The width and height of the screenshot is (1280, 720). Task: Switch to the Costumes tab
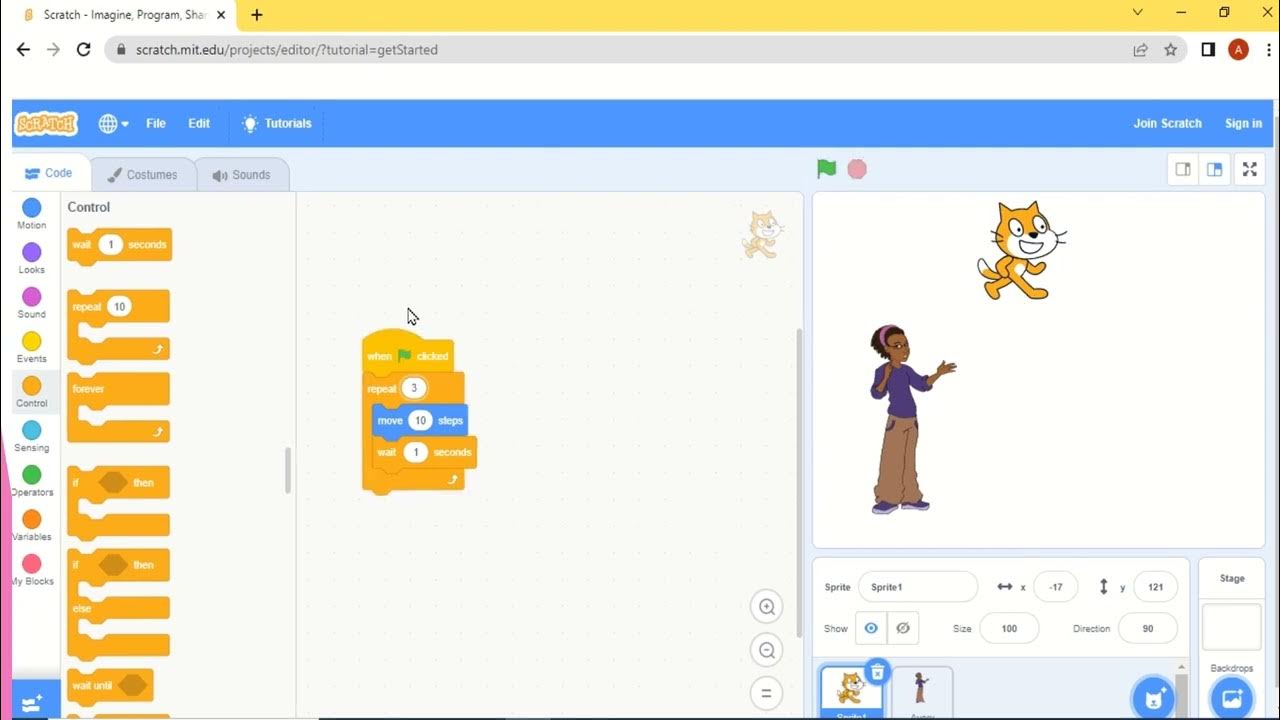pyautogui.click(x=142, y=174)
